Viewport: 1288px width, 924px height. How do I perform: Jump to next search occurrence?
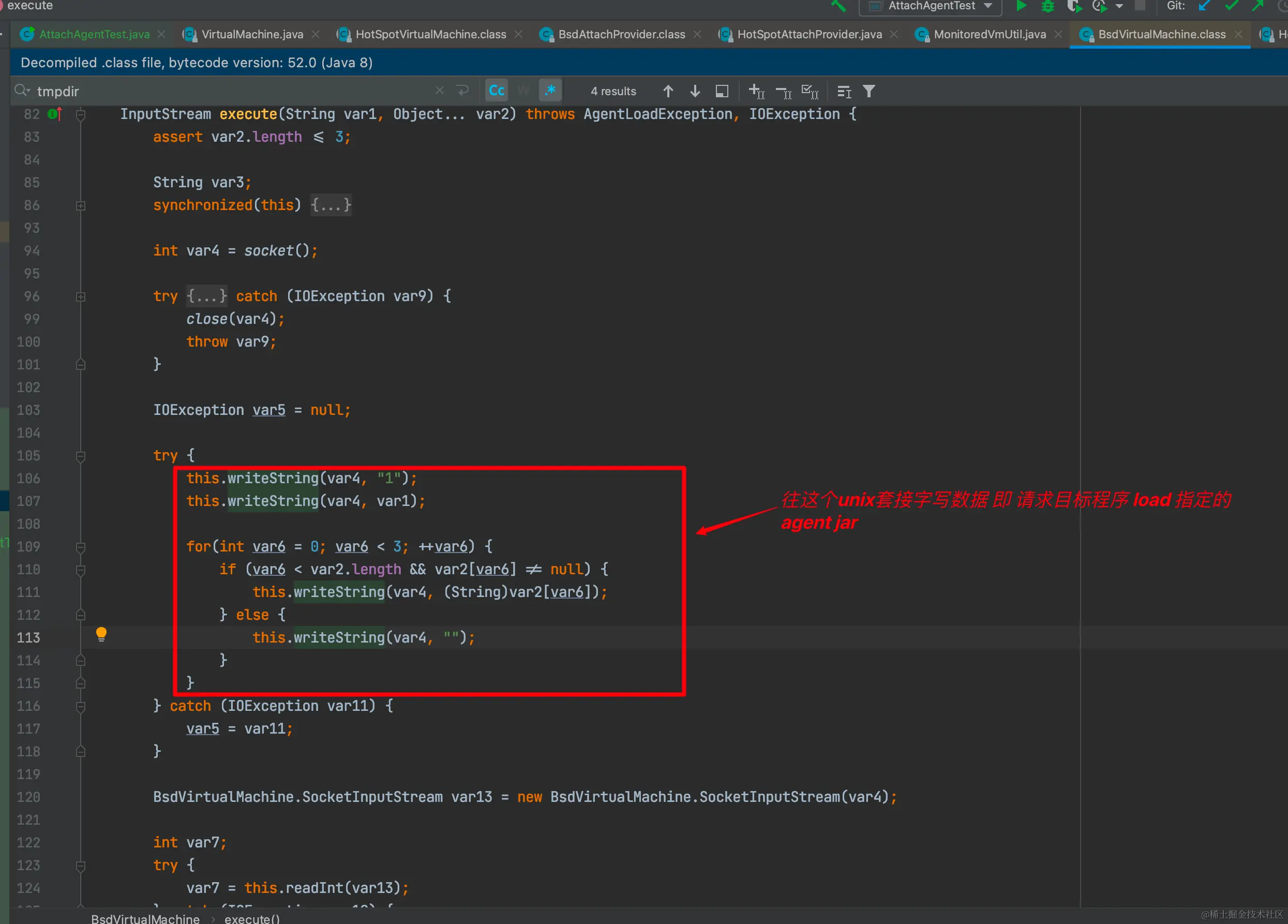(695, 91)
